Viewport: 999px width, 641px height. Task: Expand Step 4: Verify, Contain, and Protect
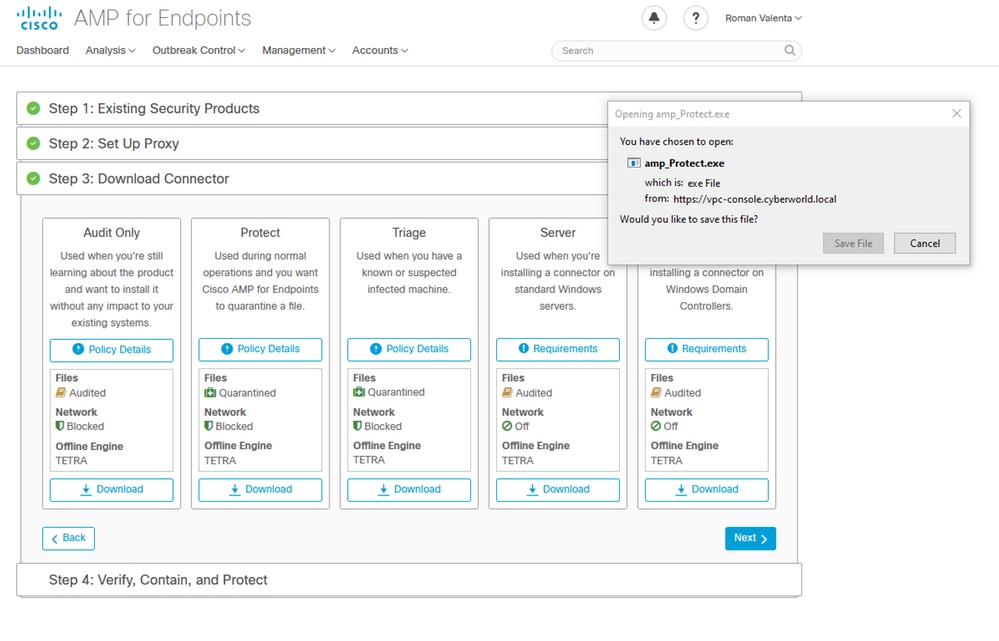point(409,580)
